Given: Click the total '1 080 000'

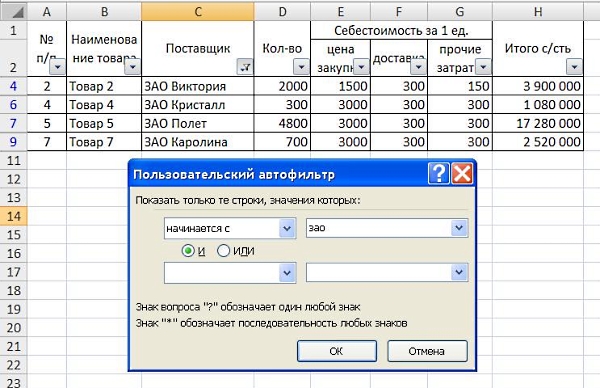Looking at the screenshot, I should 538,104.
